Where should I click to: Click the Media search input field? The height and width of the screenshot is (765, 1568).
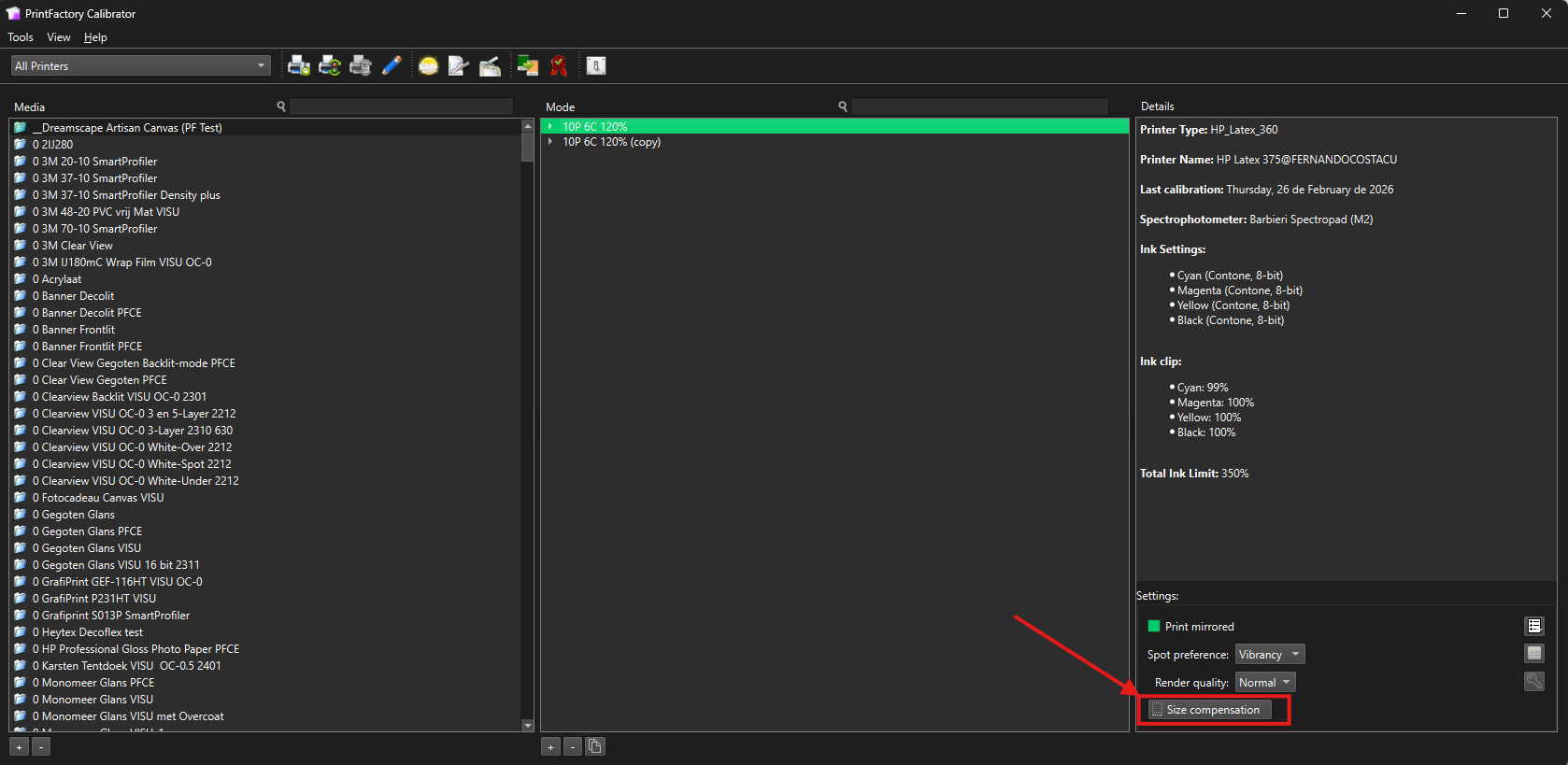point(401,106)
